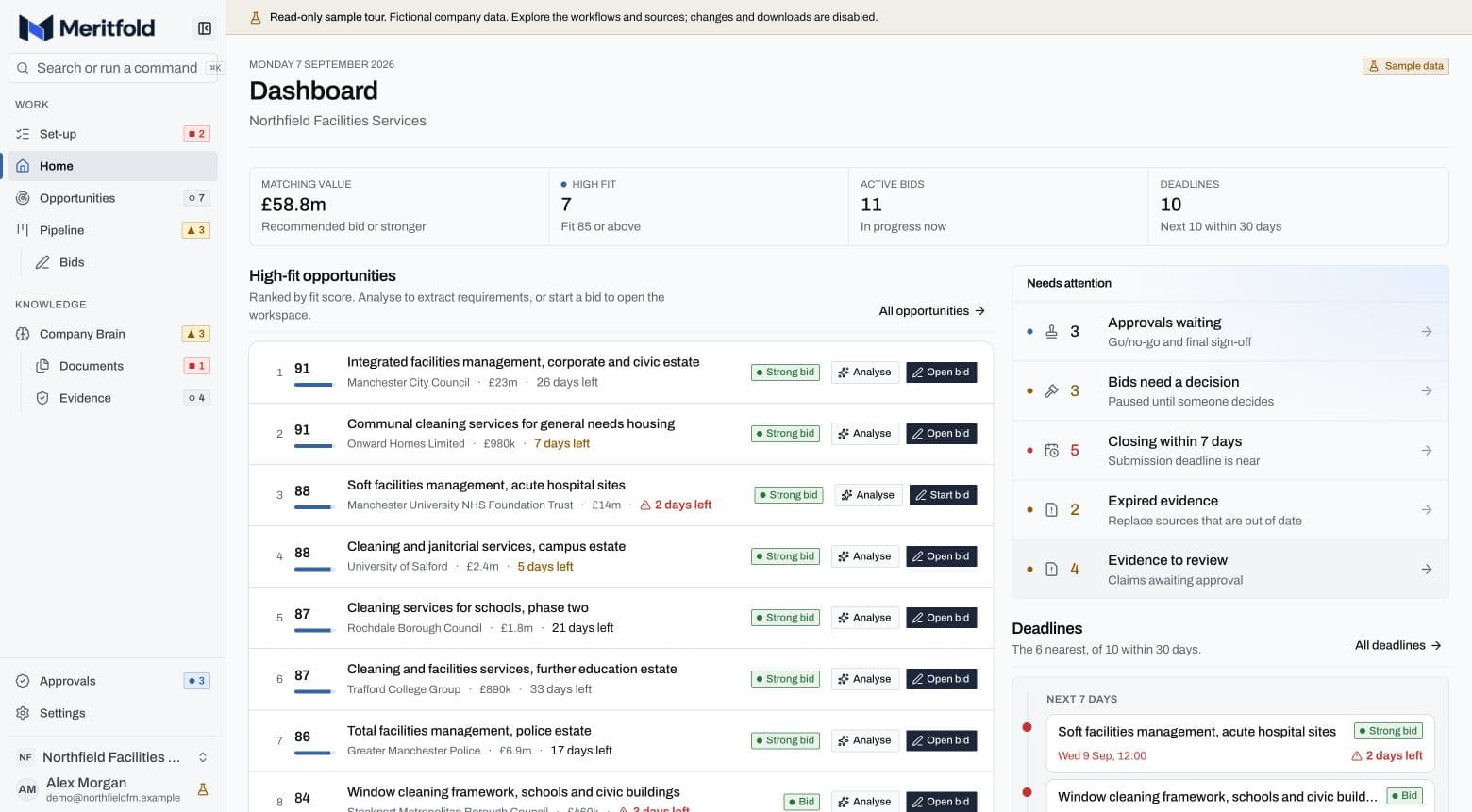Image resolution: width=1472 pixels, height=812 pixels.
Task: Analyse Manchester City Council opportunity
Action: (864, 373)
